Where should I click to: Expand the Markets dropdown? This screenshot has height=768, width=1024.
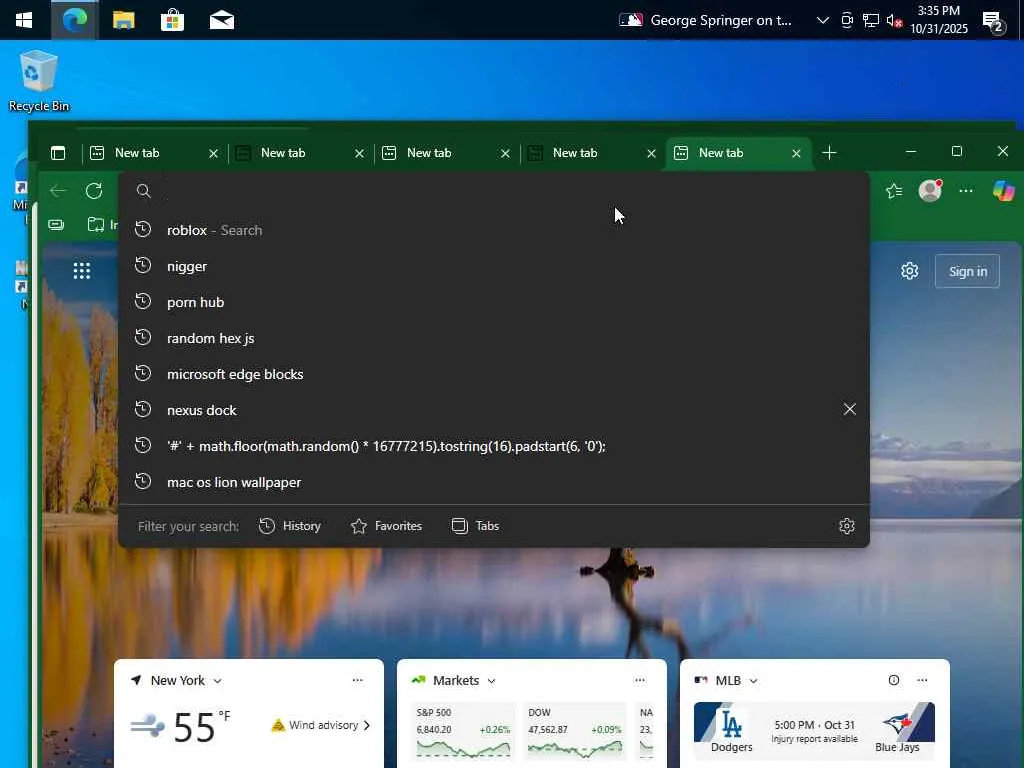[x=491, y=680]
